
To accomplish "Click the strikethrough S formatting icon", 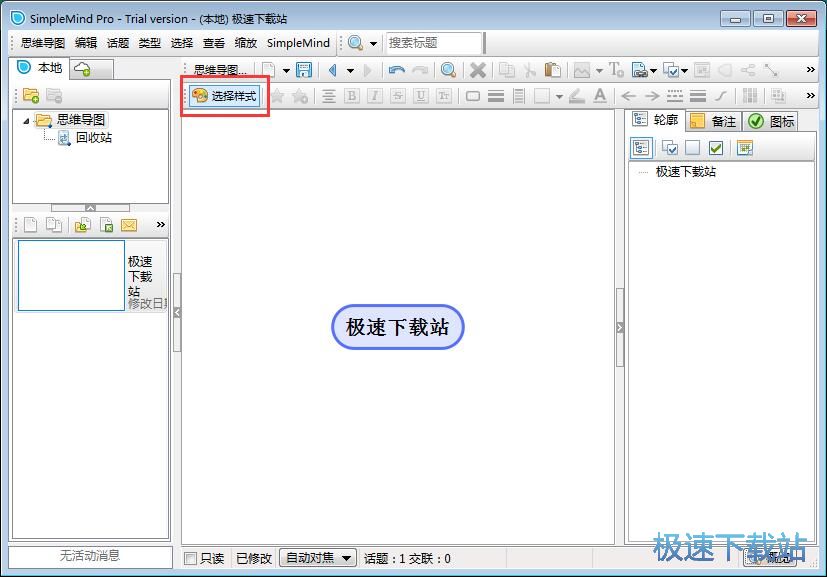I will click(398, 96).
